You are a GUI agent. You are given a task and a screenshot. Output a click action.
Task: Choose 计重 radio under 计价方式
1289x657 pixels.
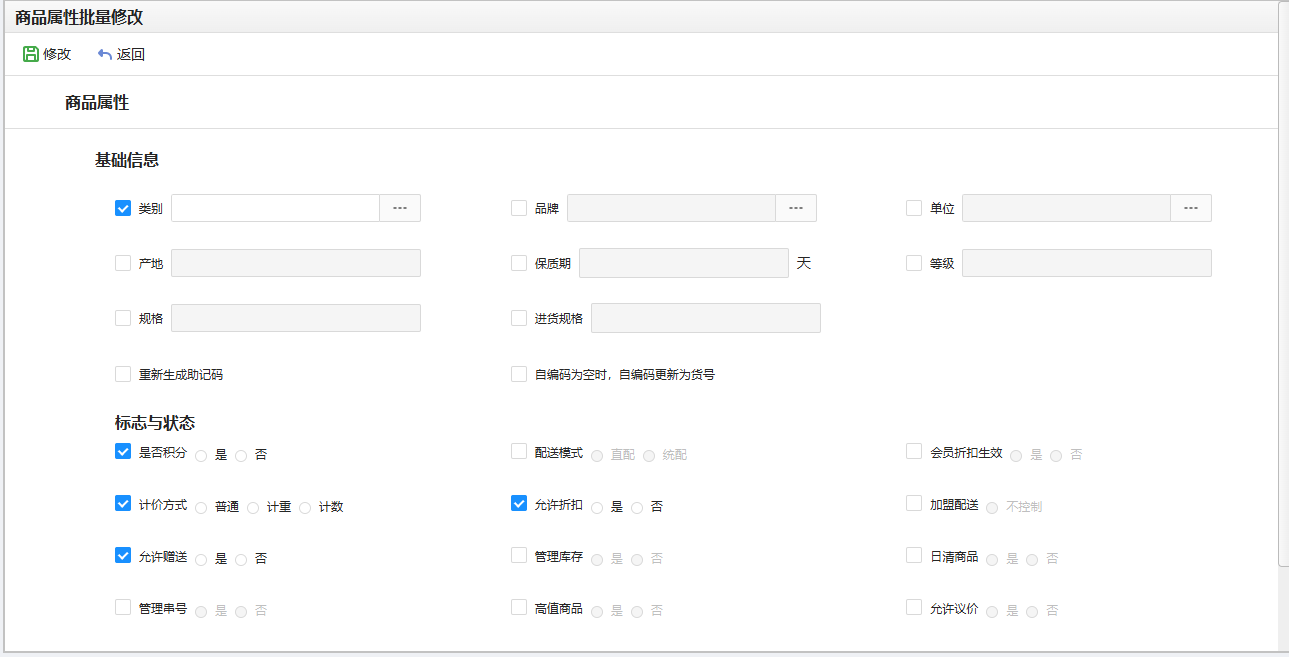[x=253, y=508]
